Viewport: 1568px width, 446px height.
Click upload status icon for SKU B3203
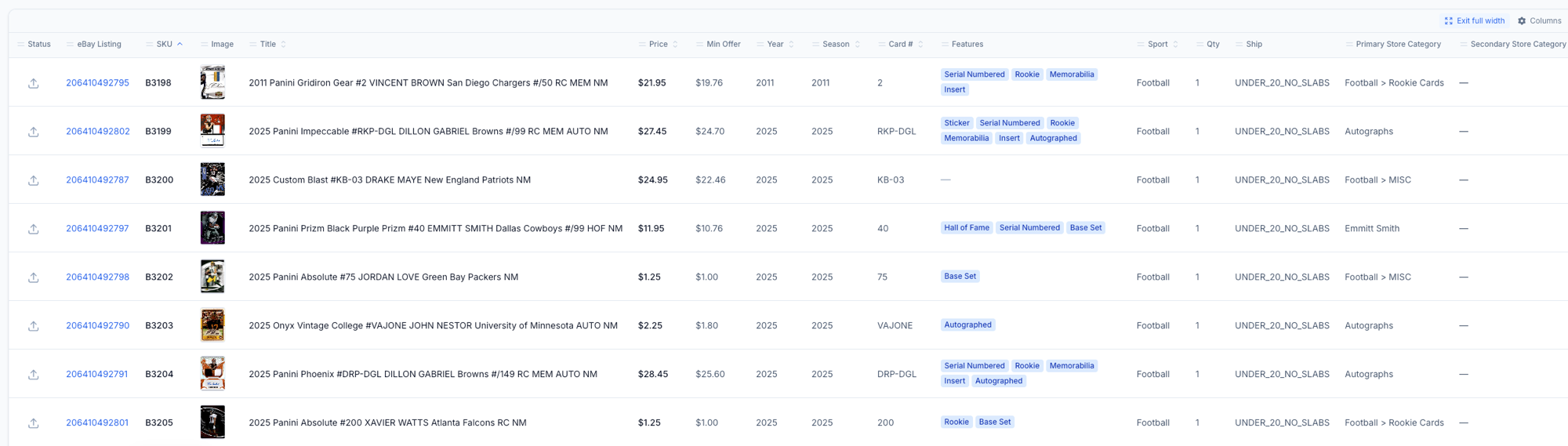click(x=34, y=326)
